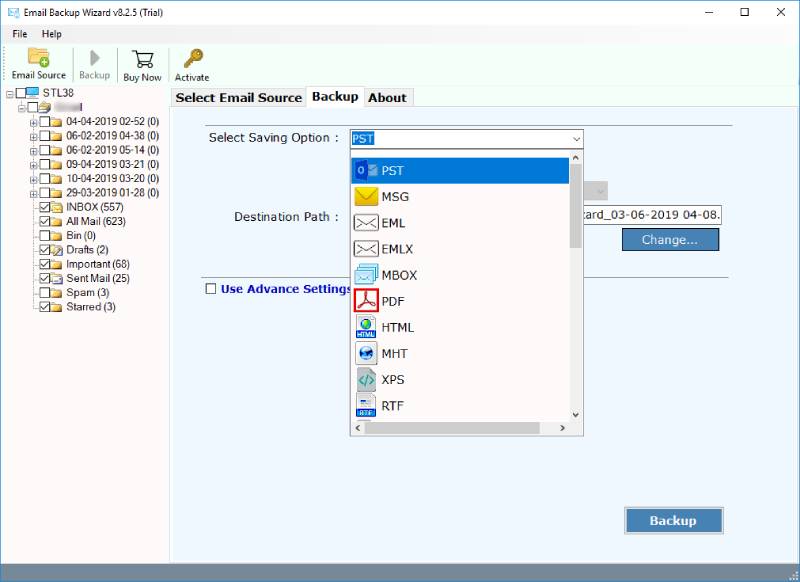This screenshot has height=582, width=800.
Task: Click the Activate key icon
Action: tap(193, 59)
